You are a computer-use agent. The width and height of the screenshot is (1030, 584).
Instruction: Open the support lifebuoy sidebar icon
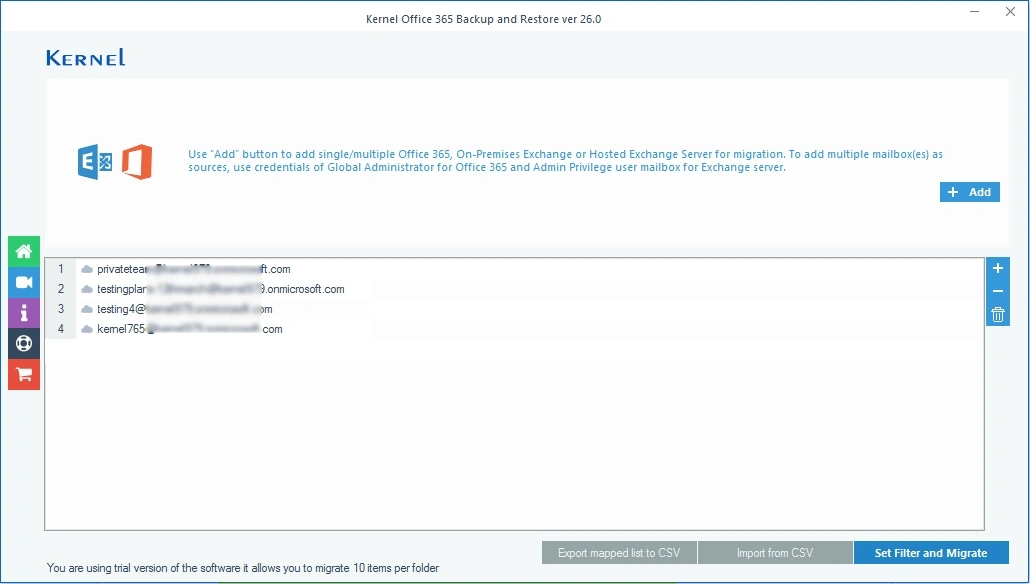click(24, 344)
